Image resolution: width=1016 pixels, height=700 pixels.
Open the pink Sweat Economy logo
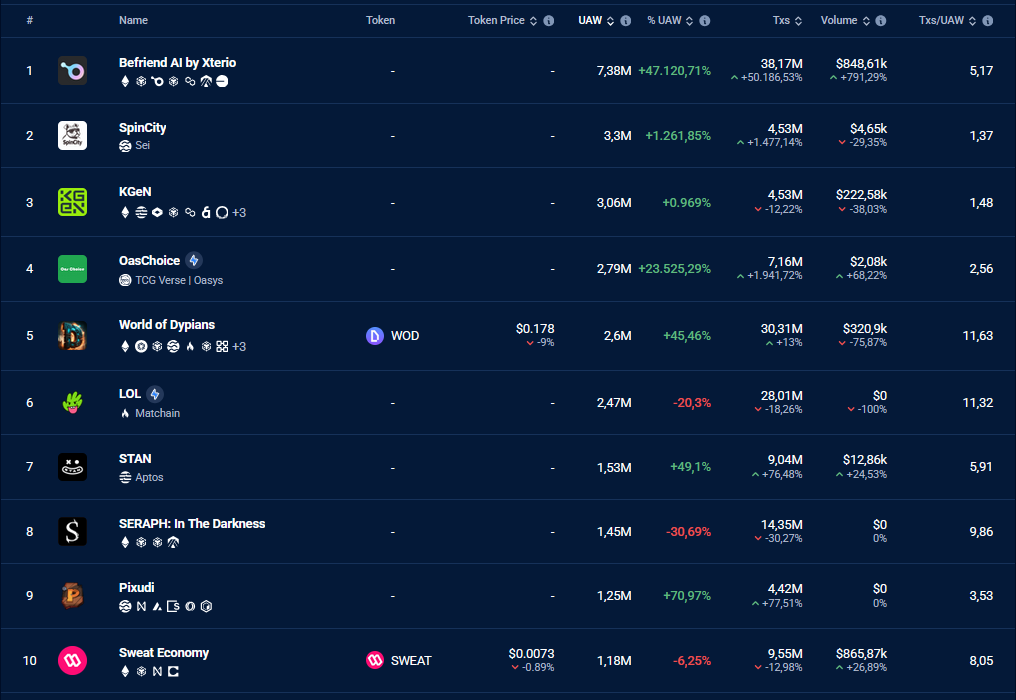73,660
